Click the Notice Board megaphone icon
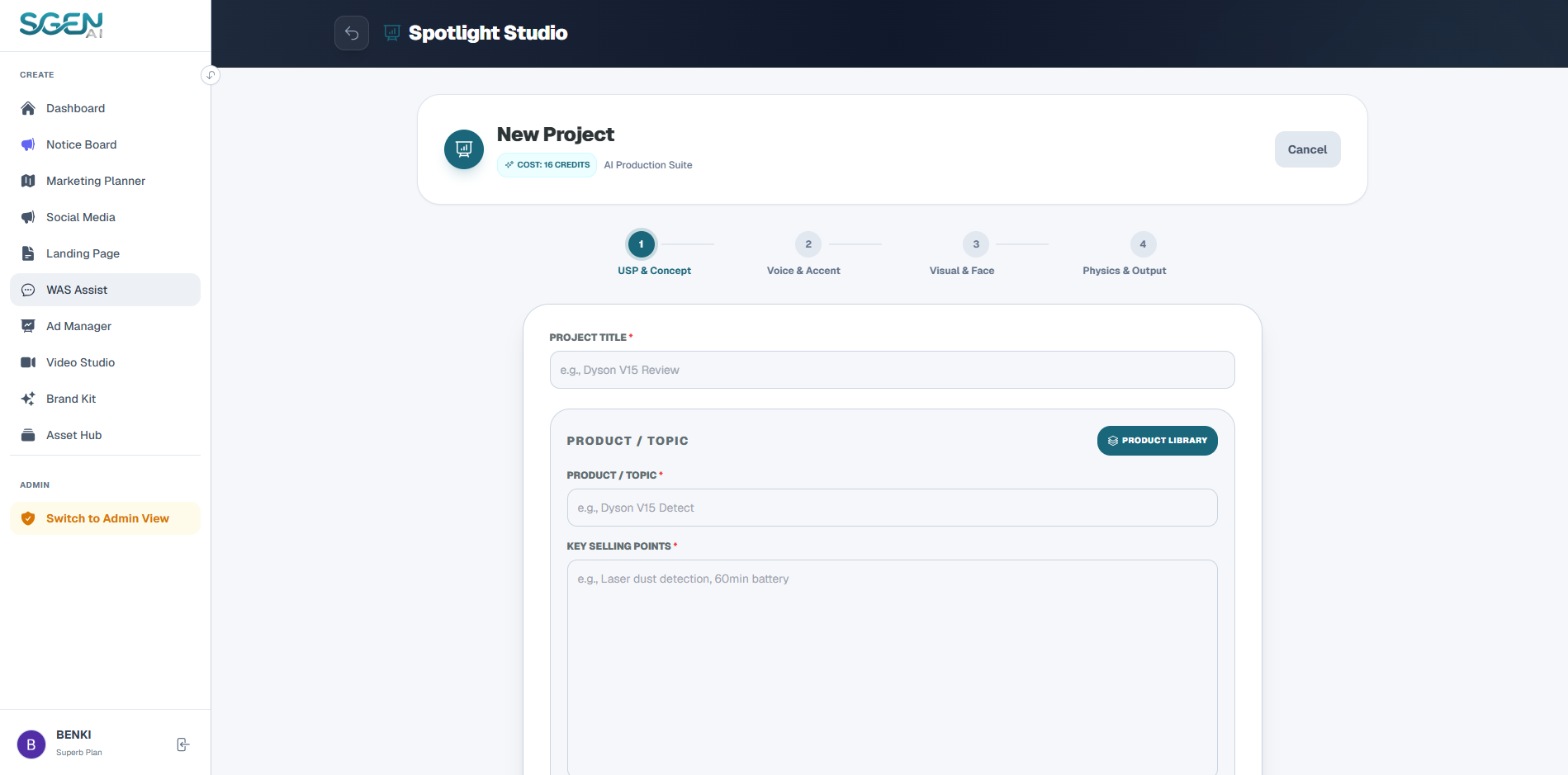The image size is (1568, 775). [x=28, y=144]
